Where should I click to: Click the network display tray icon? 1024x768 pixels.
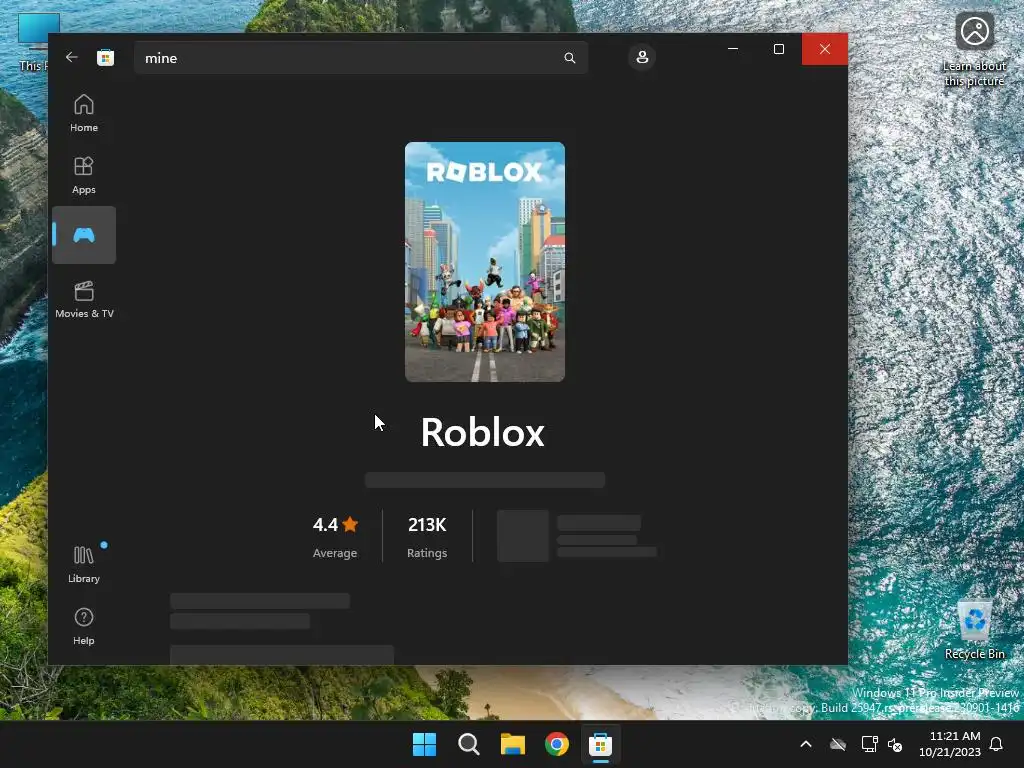point(869,744)
